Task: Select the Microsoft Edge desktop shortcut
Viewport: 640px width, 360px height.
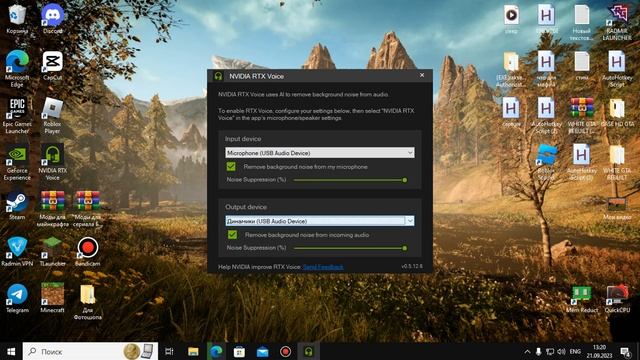Action: coord(17,69)
